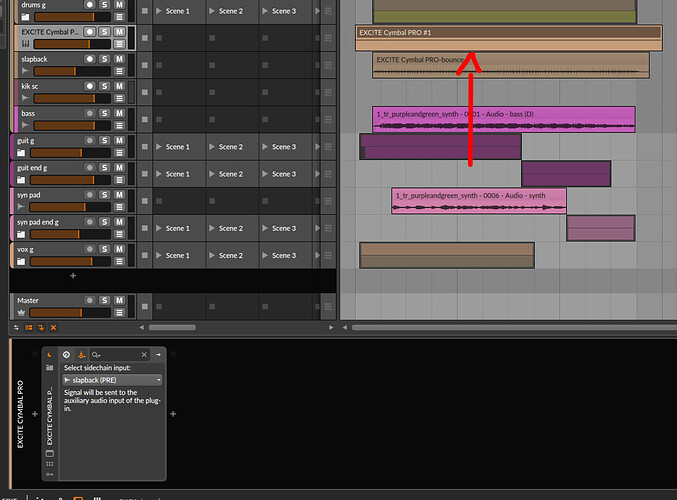Open the plugin window icon on device sidebar
The width and height of the screenshot is (677, 500).
tap(50, 453)
